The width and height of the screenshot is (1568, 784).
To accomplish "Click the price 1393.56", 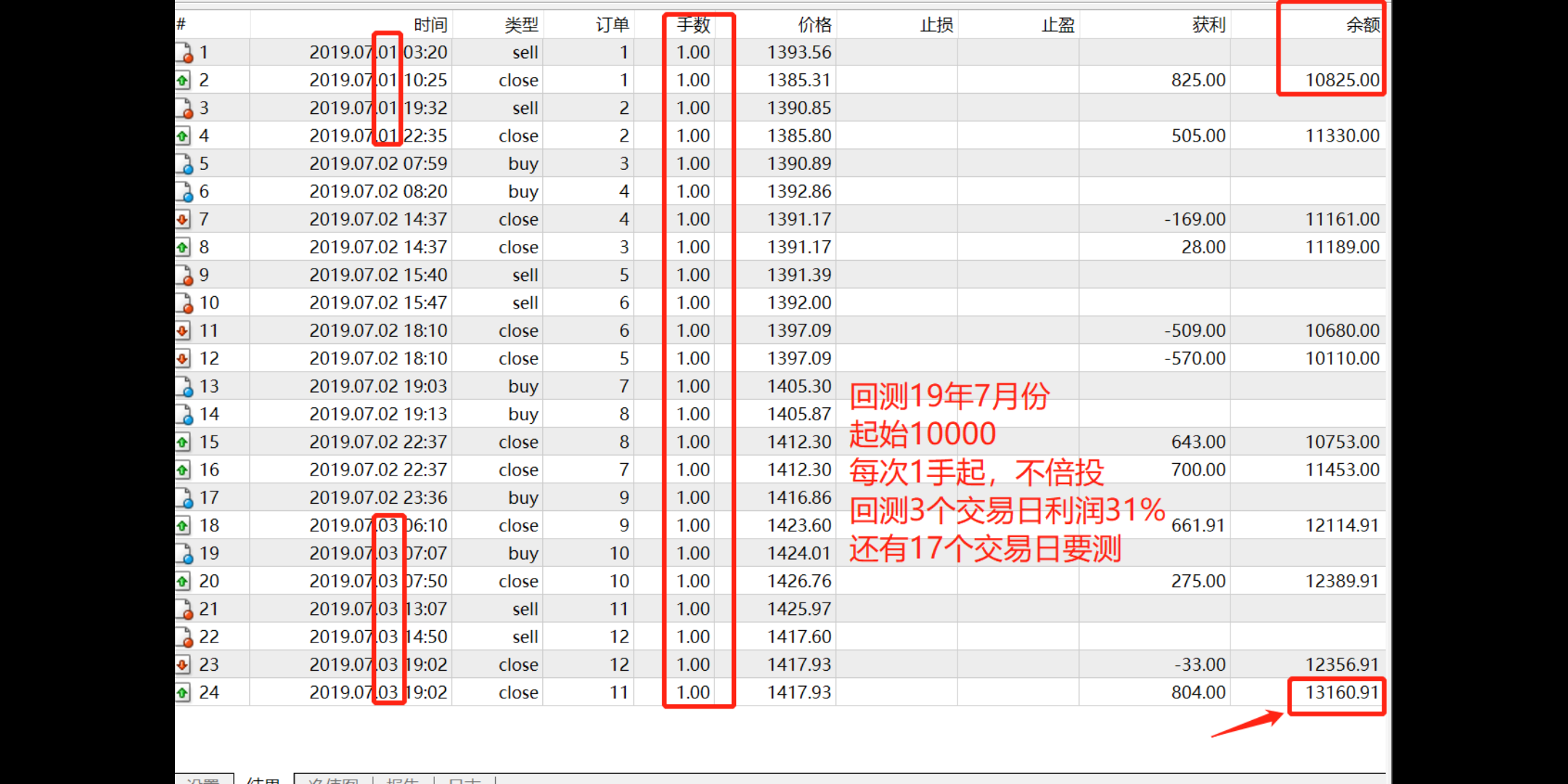I will (799, 52).
